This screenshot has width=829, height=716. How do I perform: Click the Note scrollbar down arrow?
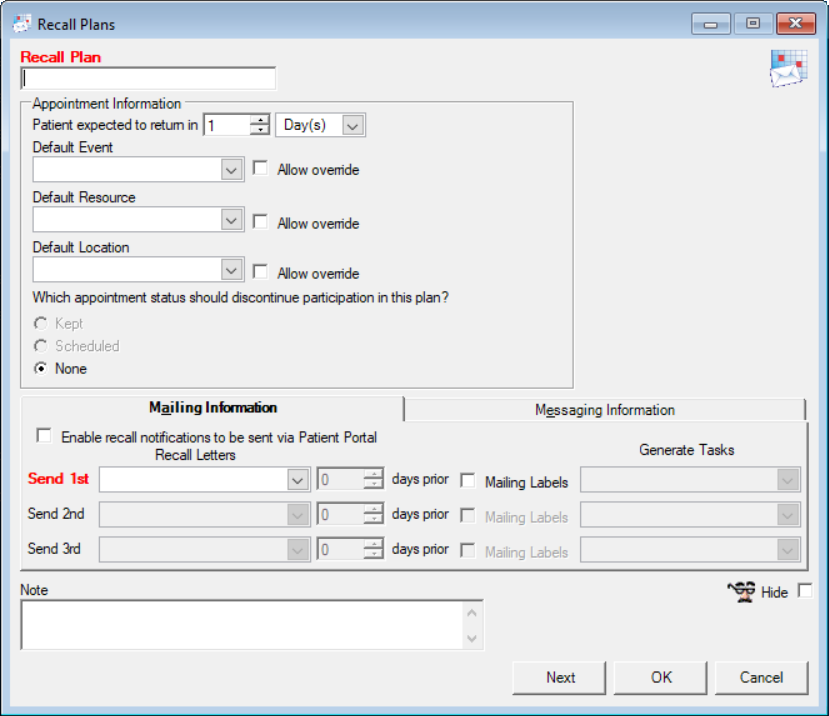click(x=472, y=638)
